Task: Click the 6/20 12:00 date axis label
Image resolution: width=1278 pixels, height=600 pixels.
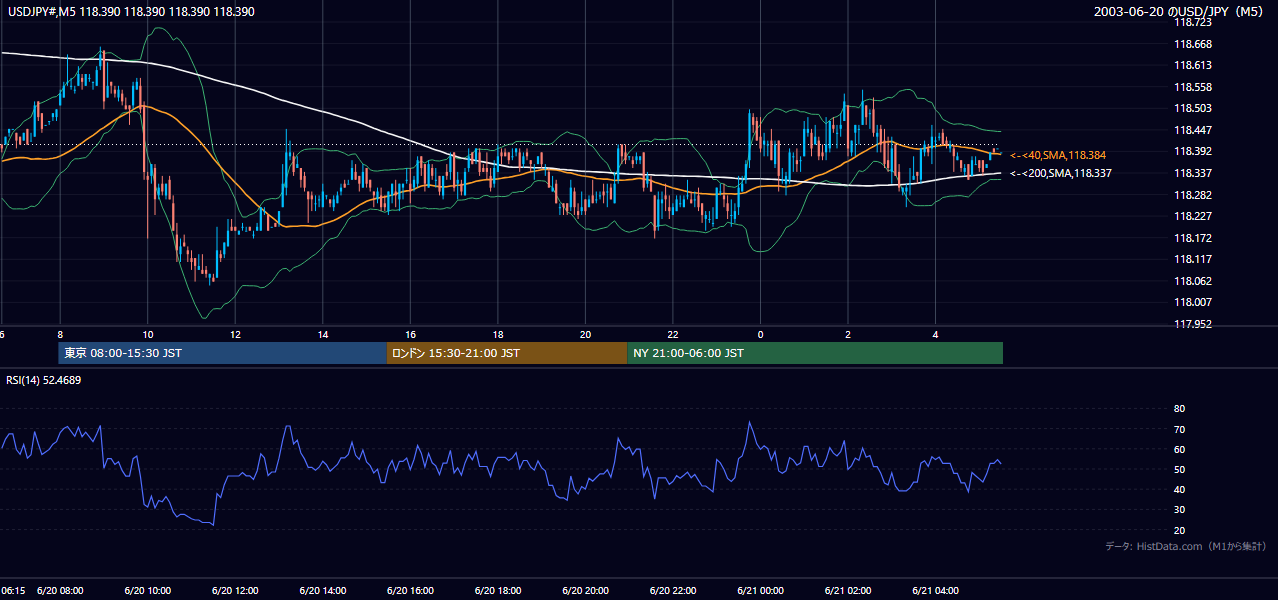Action: click(236, 591)
